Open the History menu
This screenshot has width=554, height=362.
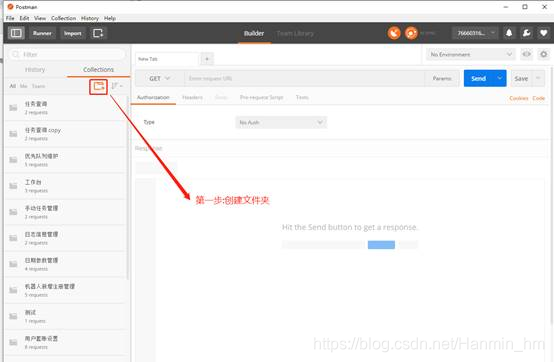90,18
